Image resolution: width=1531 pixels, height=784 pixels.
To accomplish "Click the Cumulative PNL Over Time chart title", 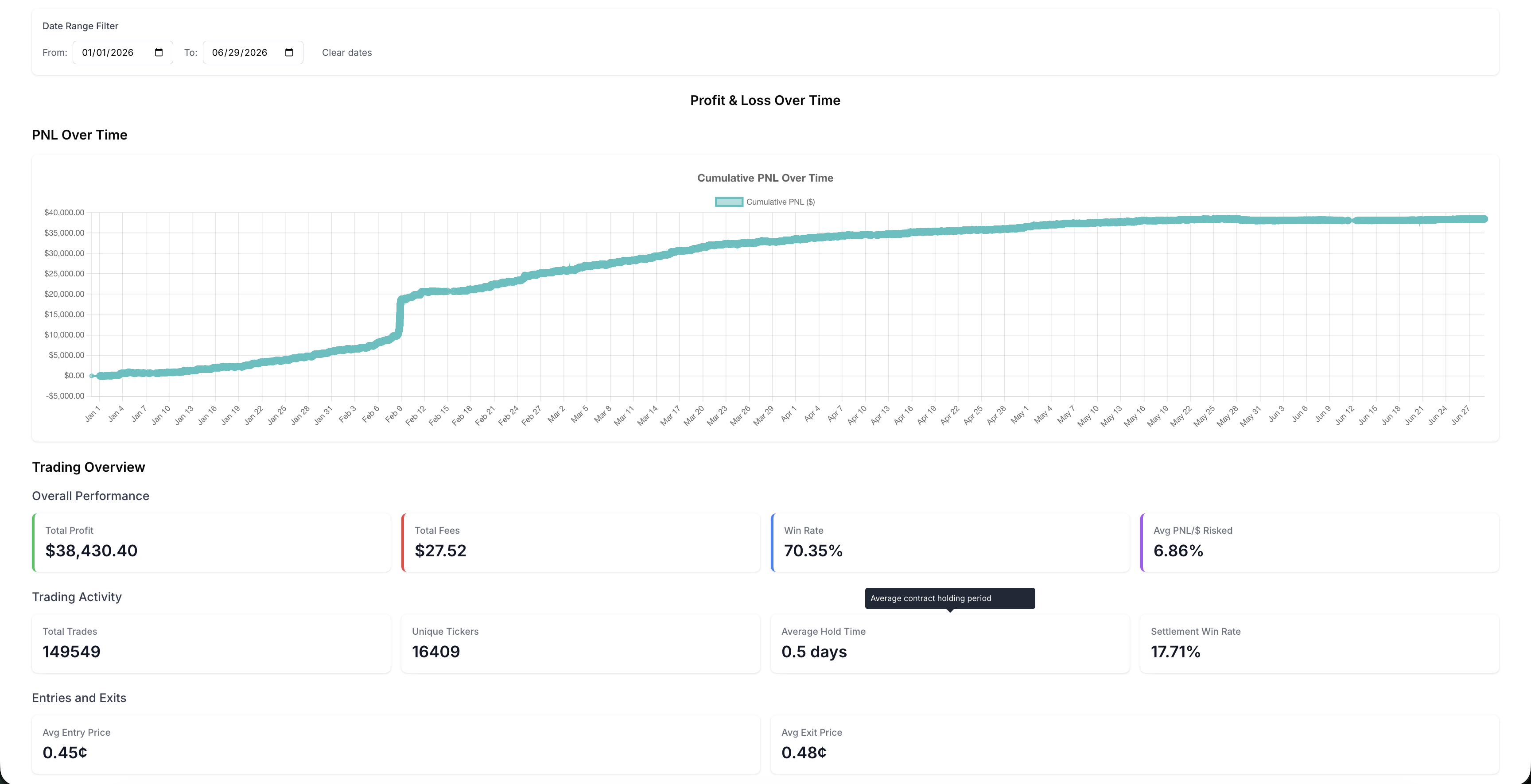I will 765,178.
